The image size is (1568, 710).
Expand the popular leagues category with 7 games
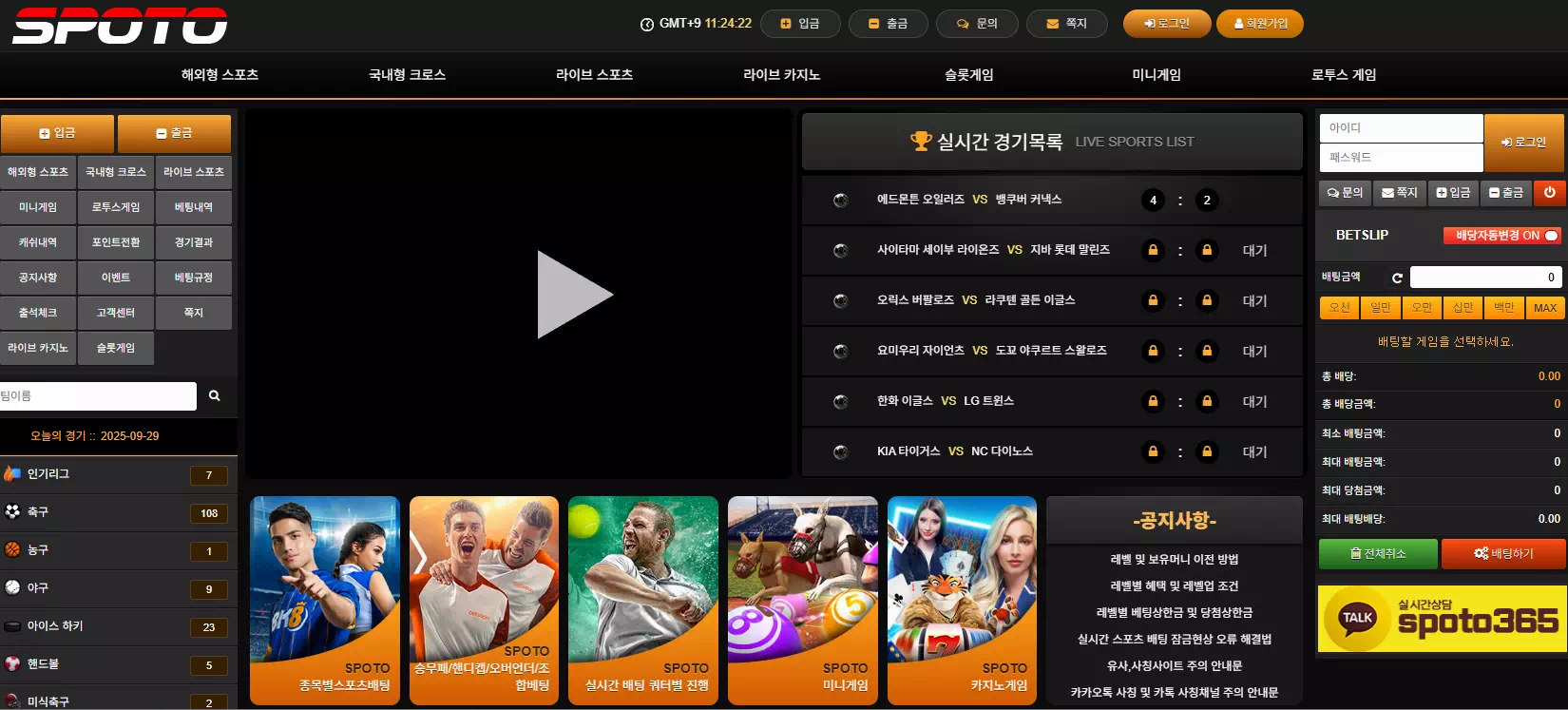pyautogui.click(x=118, y=474)
